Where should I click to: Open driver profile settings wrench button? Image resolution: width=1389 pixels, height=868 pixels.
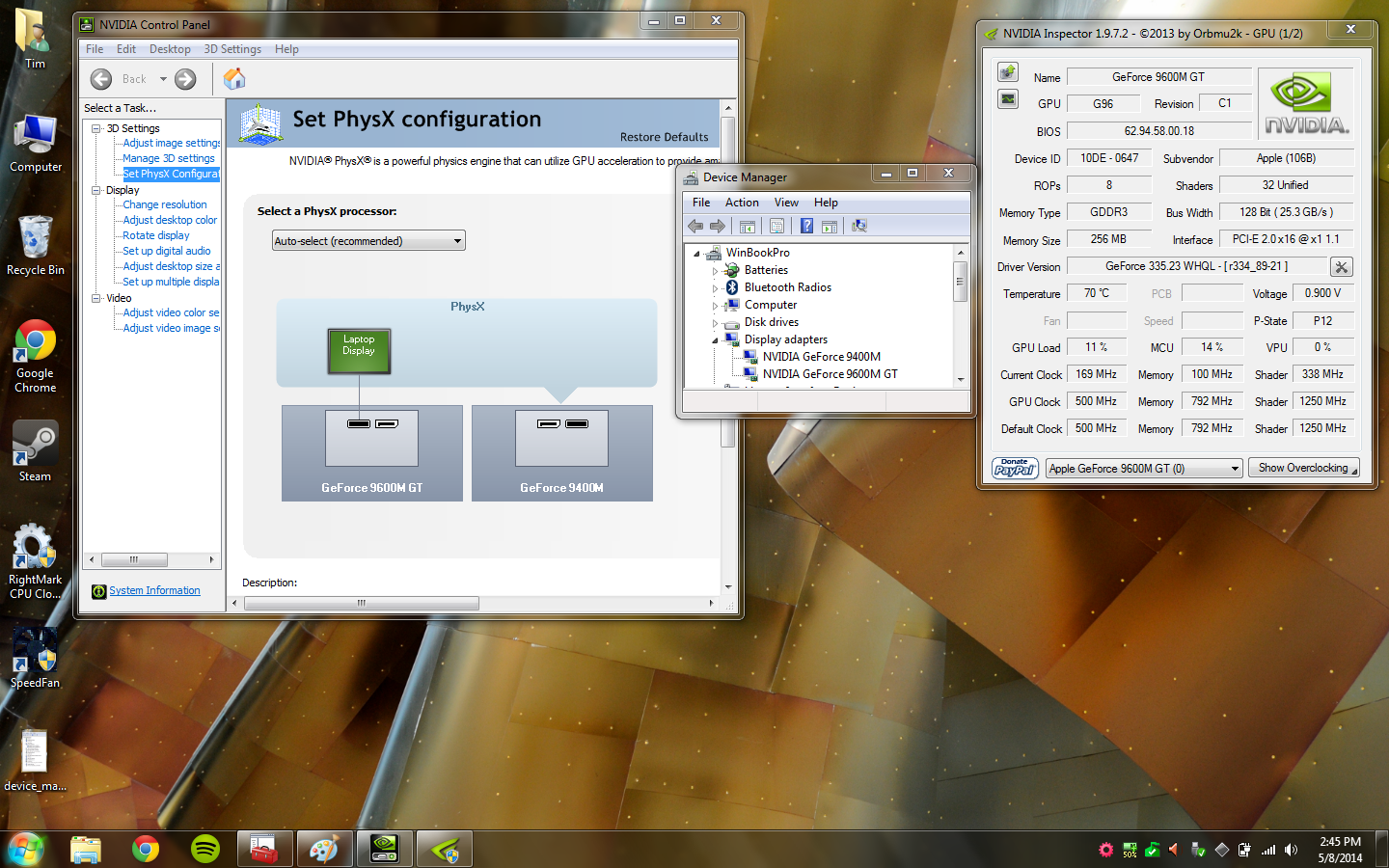[1341, 267]
